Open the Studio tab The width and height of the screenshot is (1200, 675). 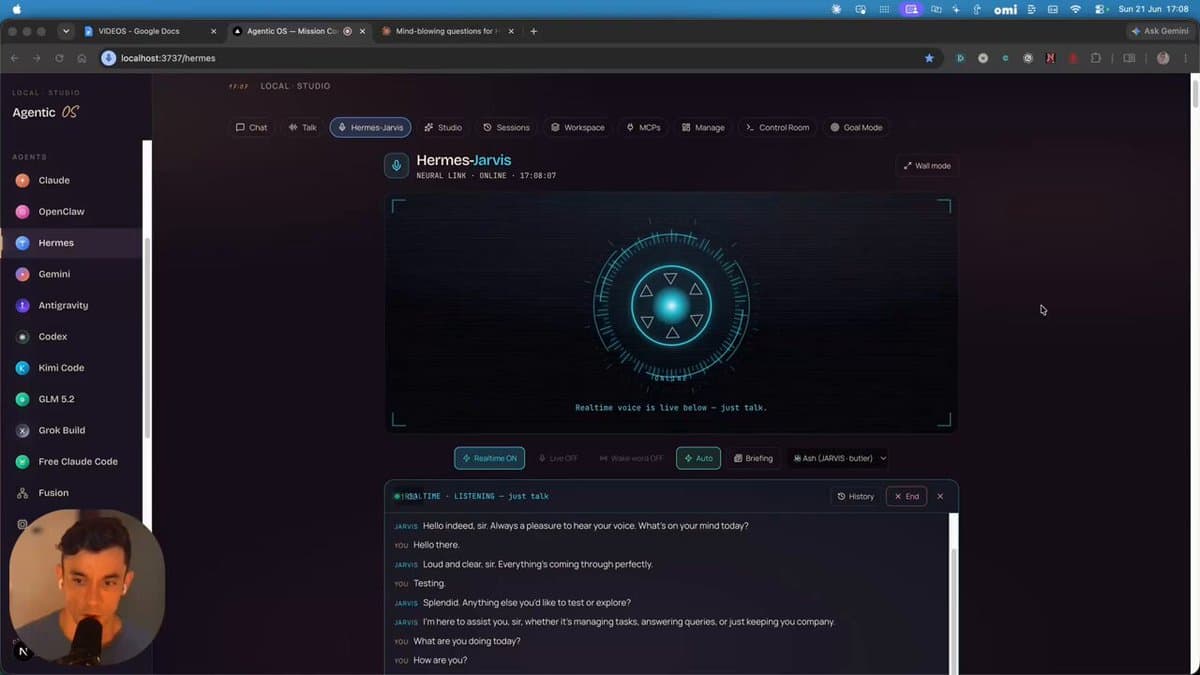pyautogui.click(x=443, y=127)
